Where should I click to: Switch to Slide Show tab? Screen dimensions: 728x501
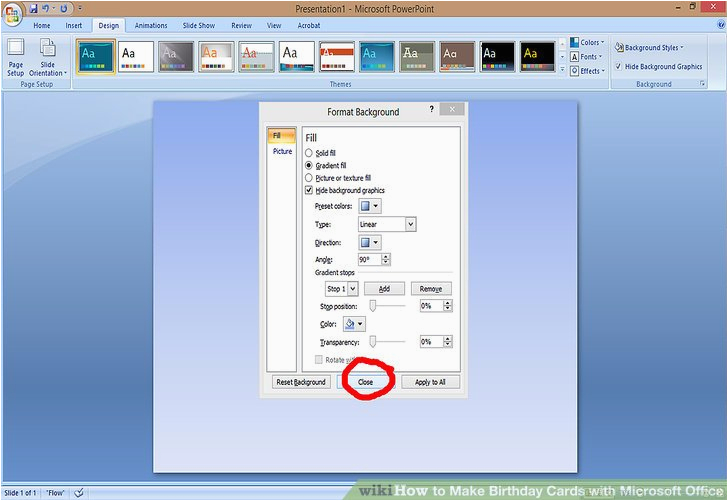point(199,26)
